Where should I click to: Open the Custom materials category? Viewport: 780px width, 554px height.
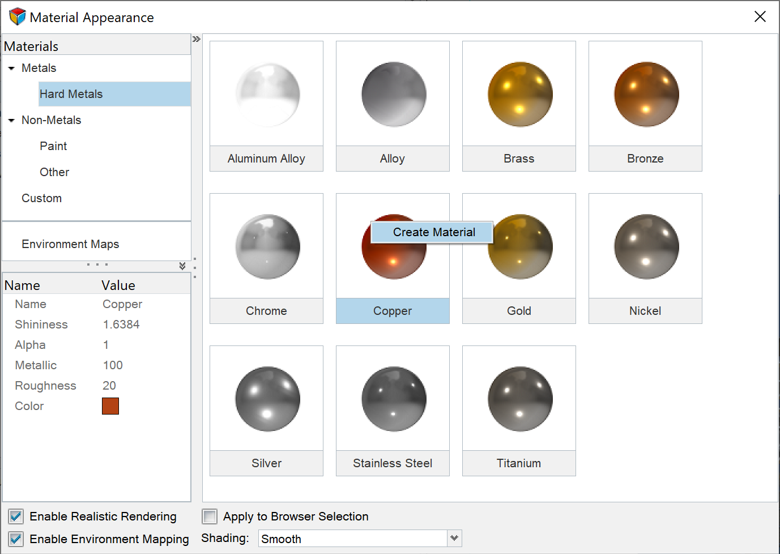42,198
